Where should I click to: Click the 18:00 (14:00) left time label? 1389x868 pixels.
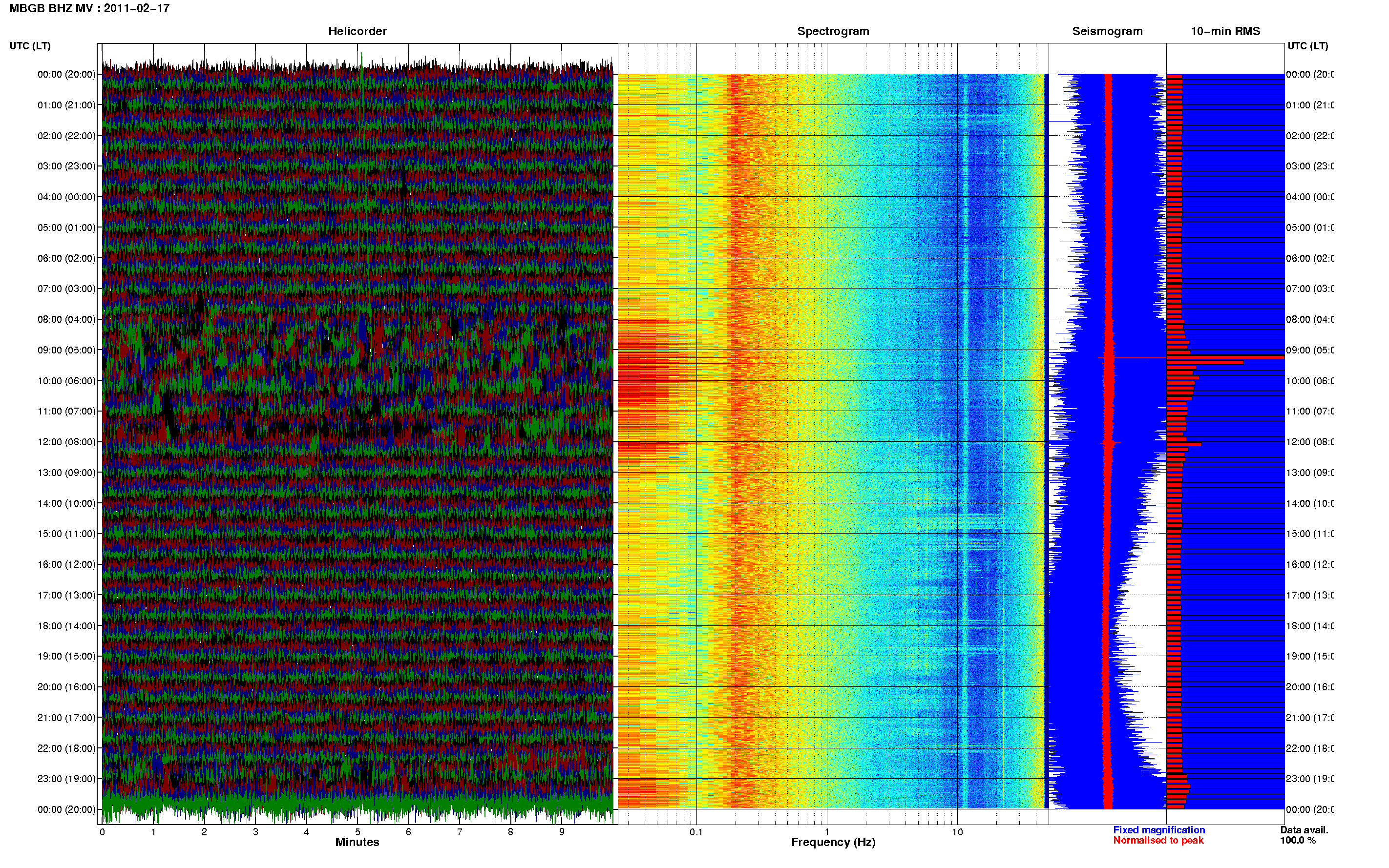[x=66, y=626]
